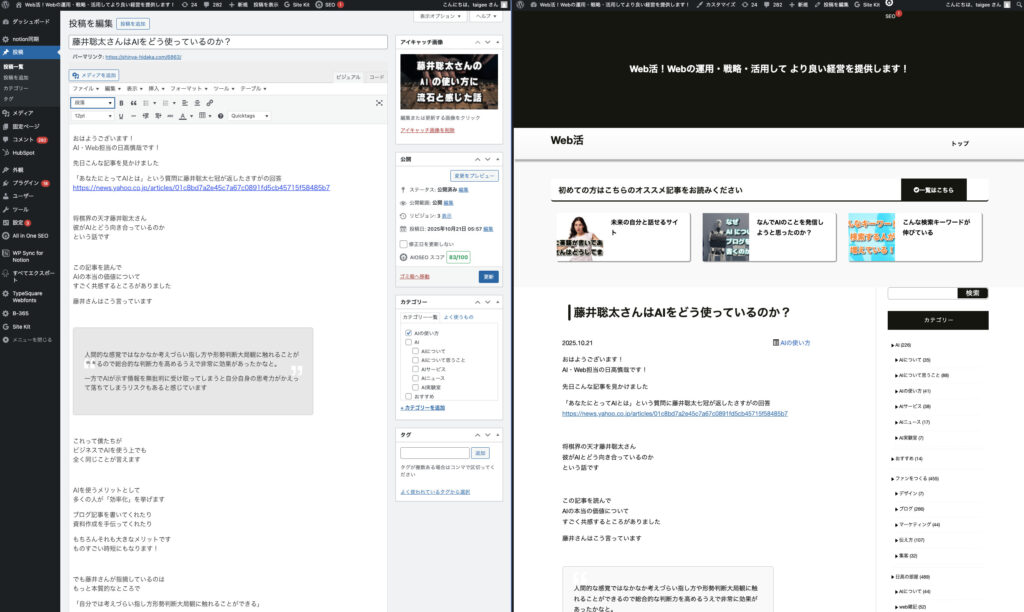1024x612 pixels.
Task: Uncheck the AIの使い方 category checkbox
Action: 408,332
